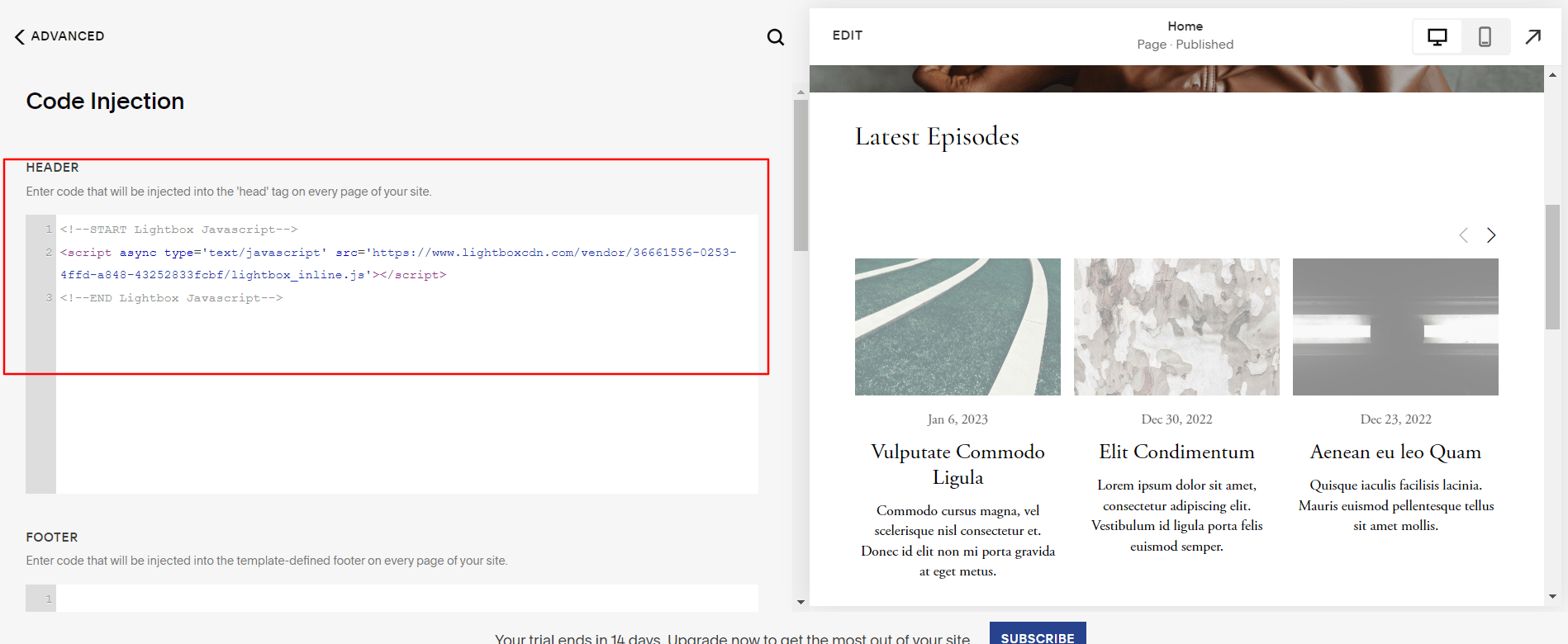Click the Home page title
Screen dimensions: 1568x644
(x=1185, y=26)
